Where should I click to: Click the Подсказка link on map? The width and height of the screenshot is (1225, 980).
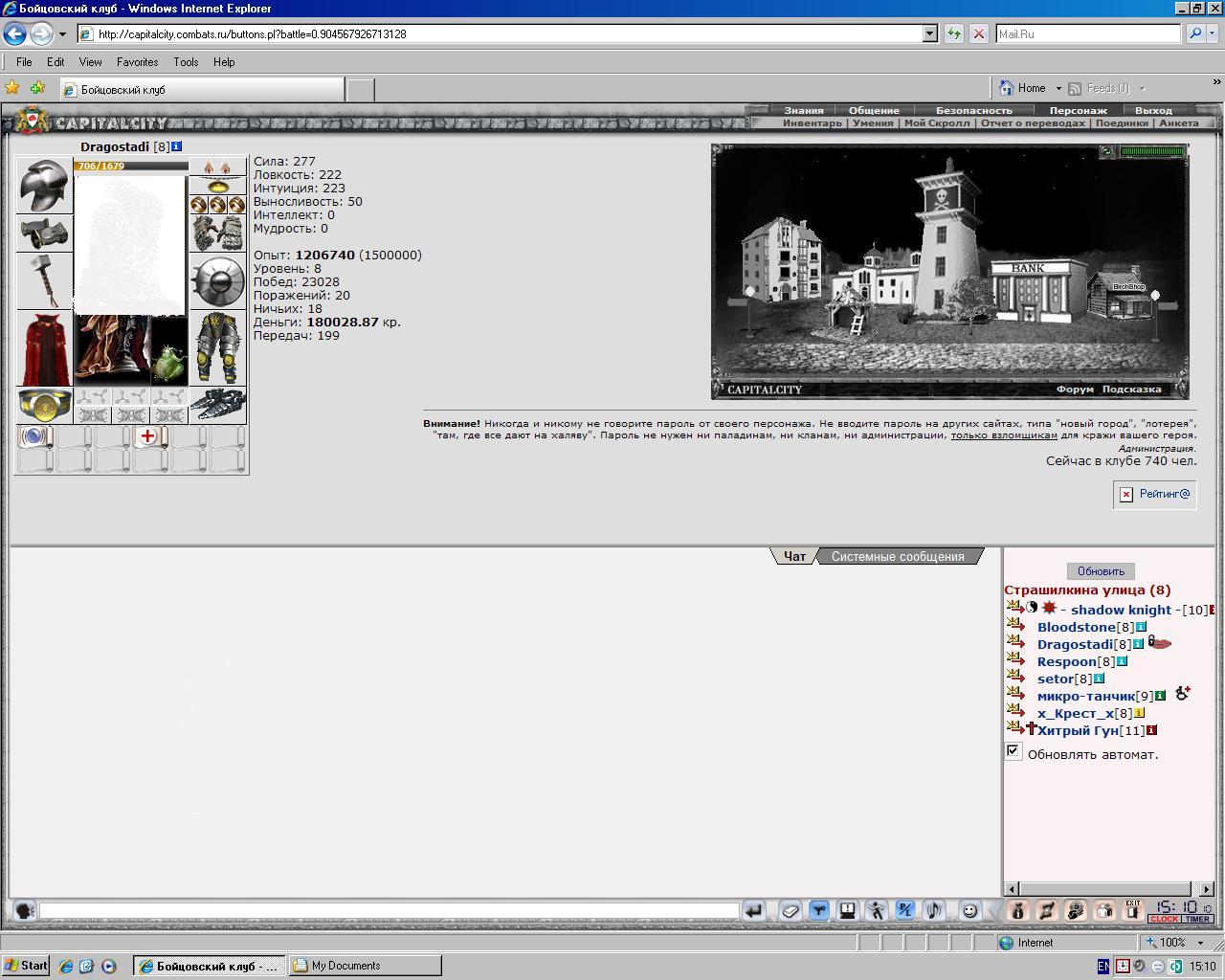point(1131,390)
